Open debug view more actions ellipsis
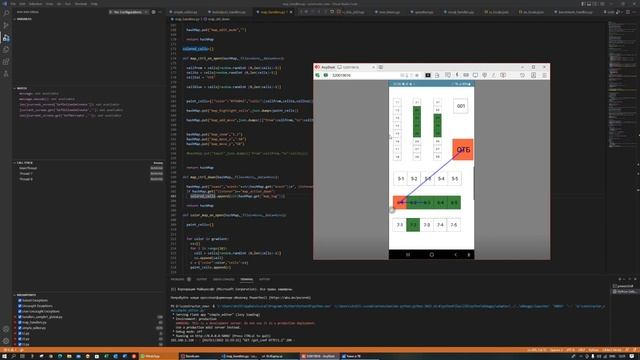 160,12
